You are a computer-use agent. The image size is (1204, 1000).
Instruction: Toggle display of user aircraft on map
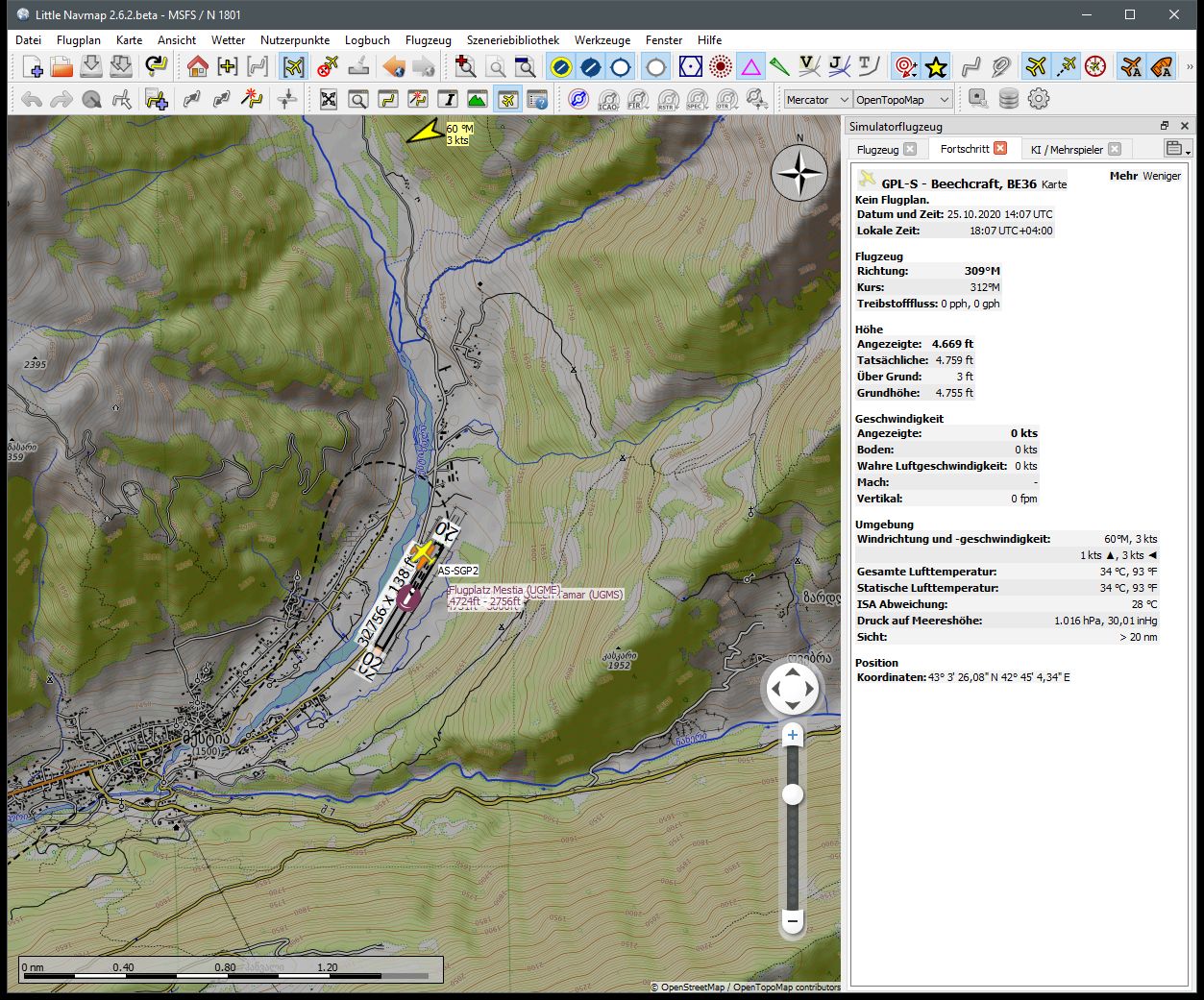point(1036,66)
